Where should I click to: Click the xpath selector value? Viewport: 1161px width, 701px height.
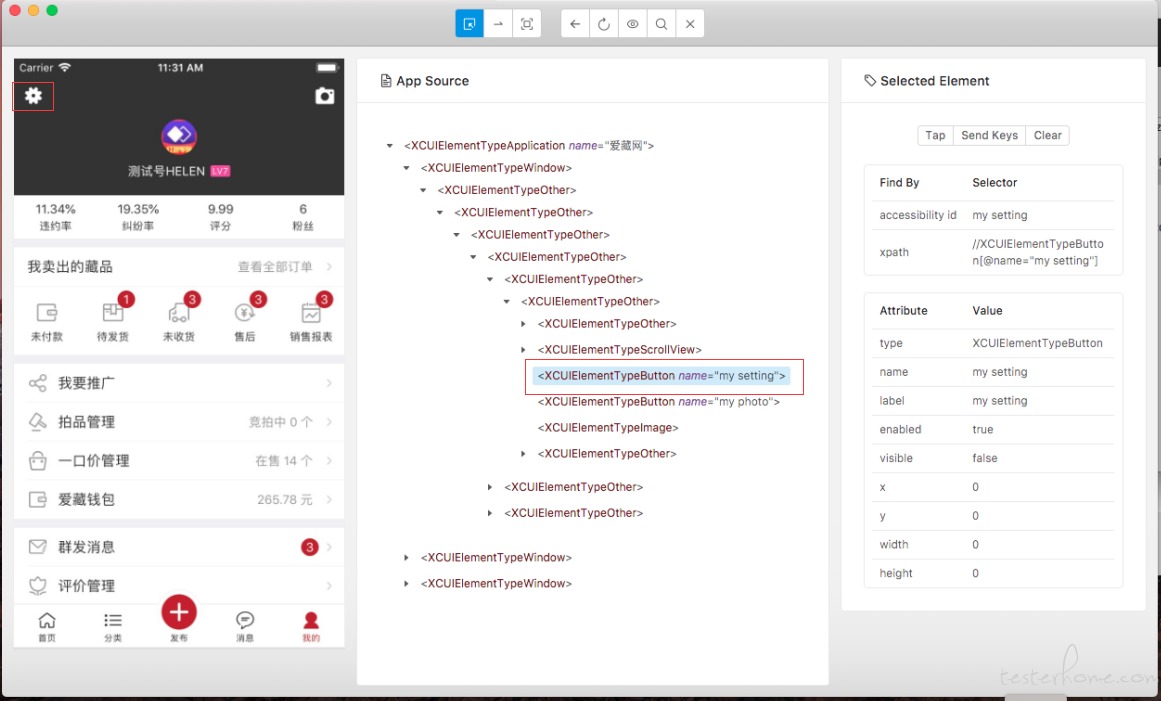pos(1037,252)
